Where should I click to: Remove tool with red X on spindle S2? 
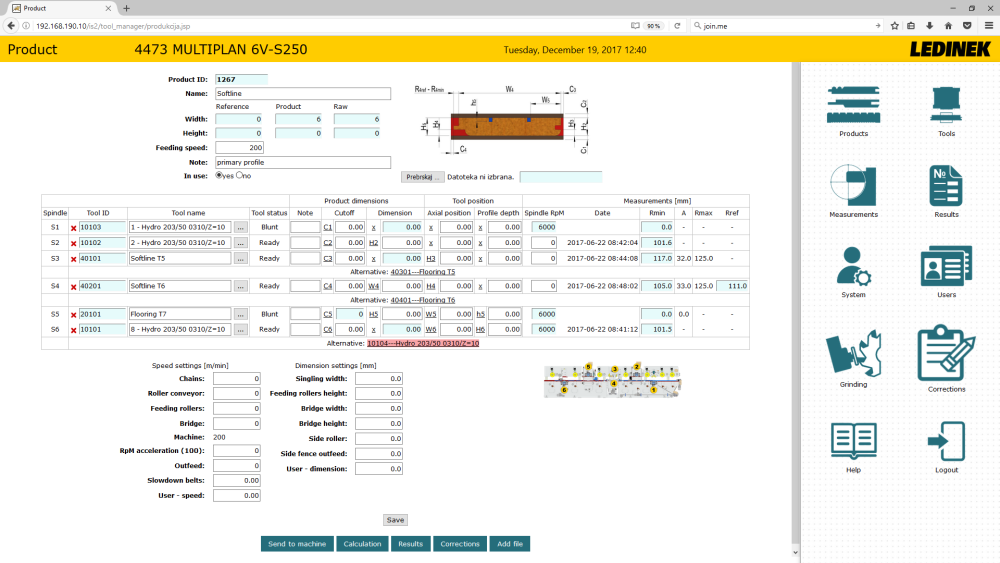pos(73,243)
